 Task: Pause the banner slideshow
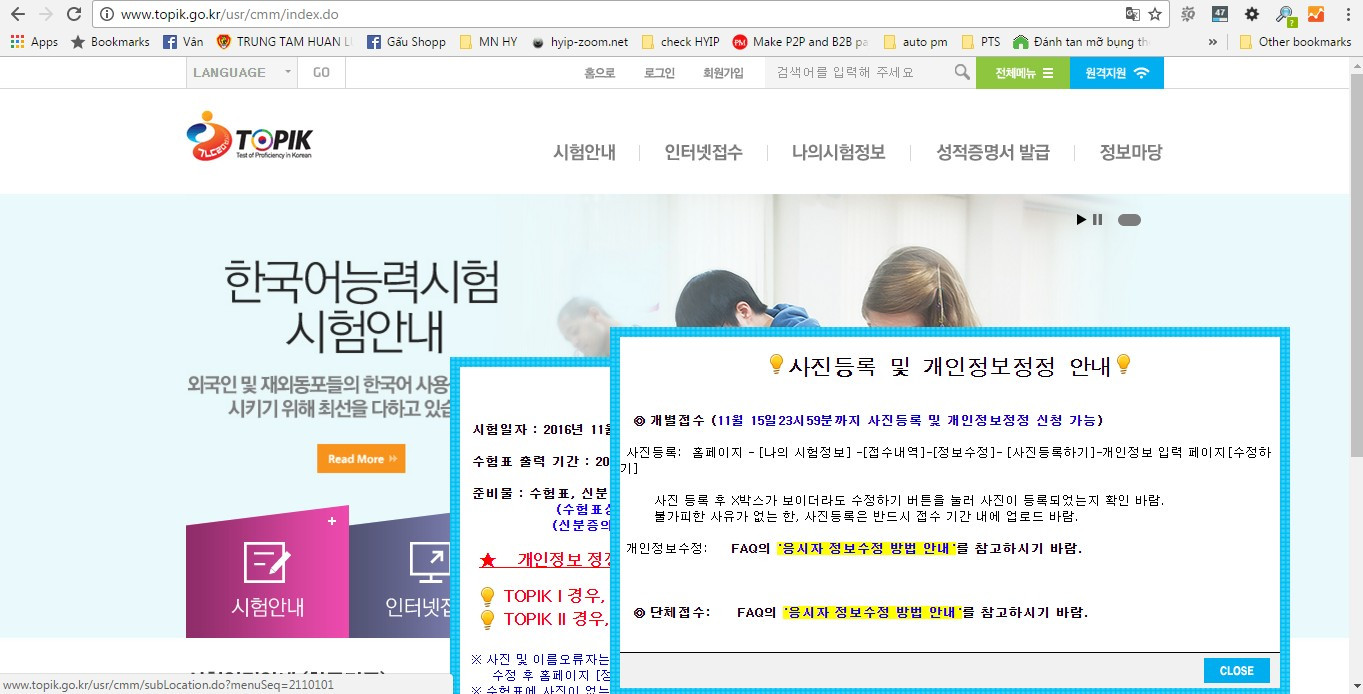point(1097,220)
